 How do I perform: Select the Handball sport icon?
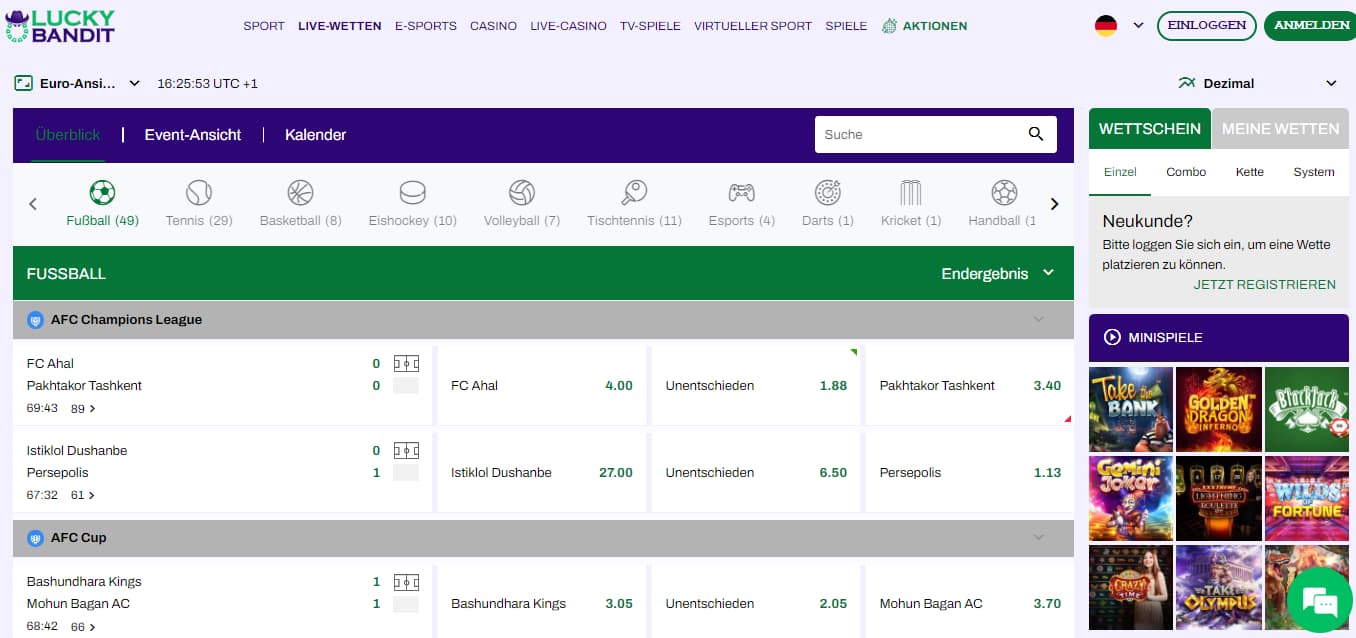coord(1004,192)
